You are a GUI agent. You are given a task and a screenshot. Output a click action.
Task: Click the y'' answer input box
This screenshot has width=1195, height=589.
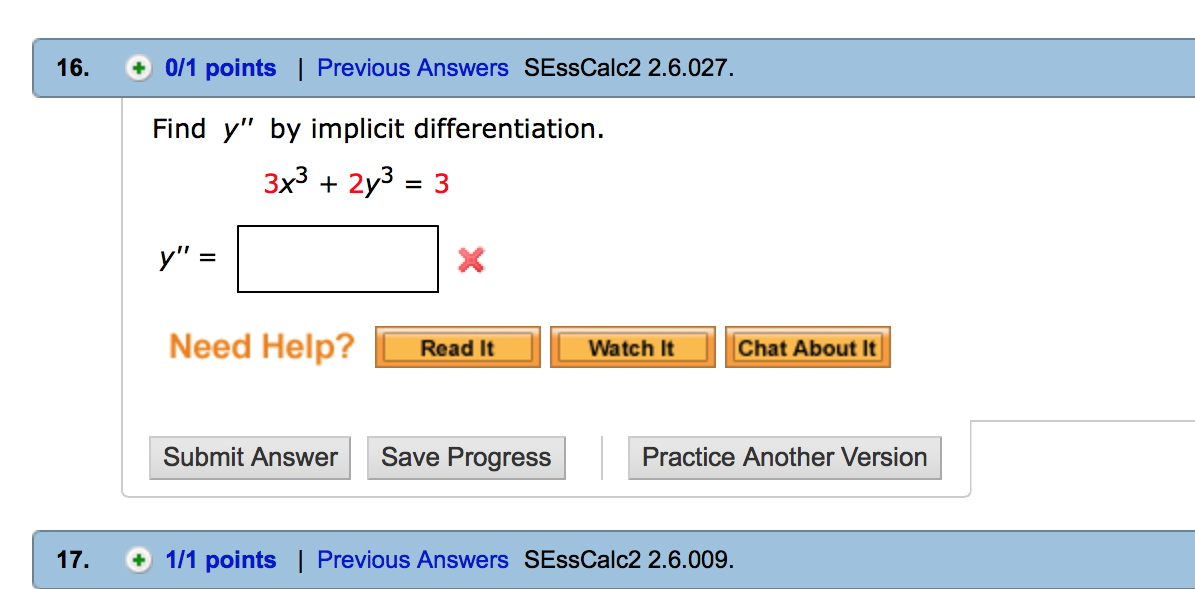(x=338, y=259)
